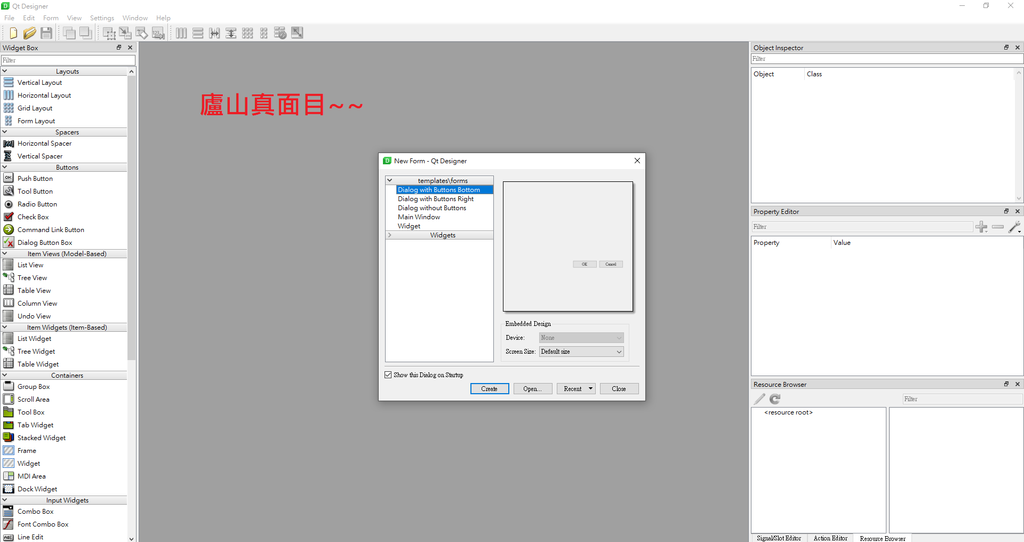Click the Adjust Size toolbar icon
Screen dimensions: 1024x542
tap(297, 33)
